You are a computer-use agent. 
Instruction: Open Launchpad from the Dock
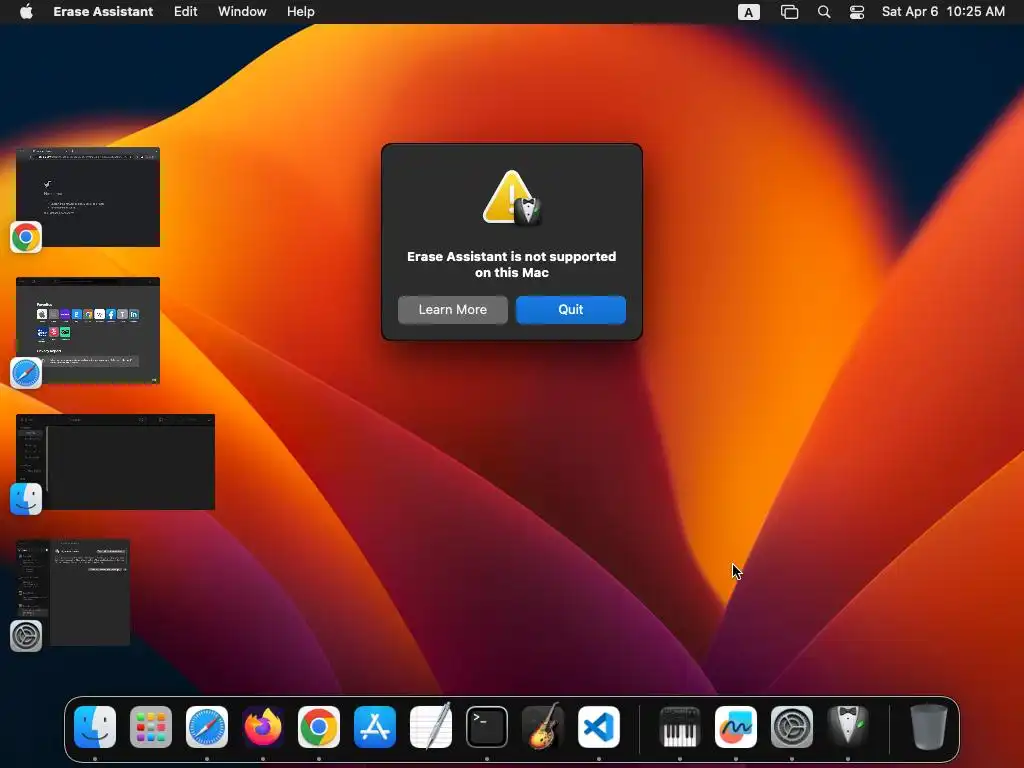(151, 727)
